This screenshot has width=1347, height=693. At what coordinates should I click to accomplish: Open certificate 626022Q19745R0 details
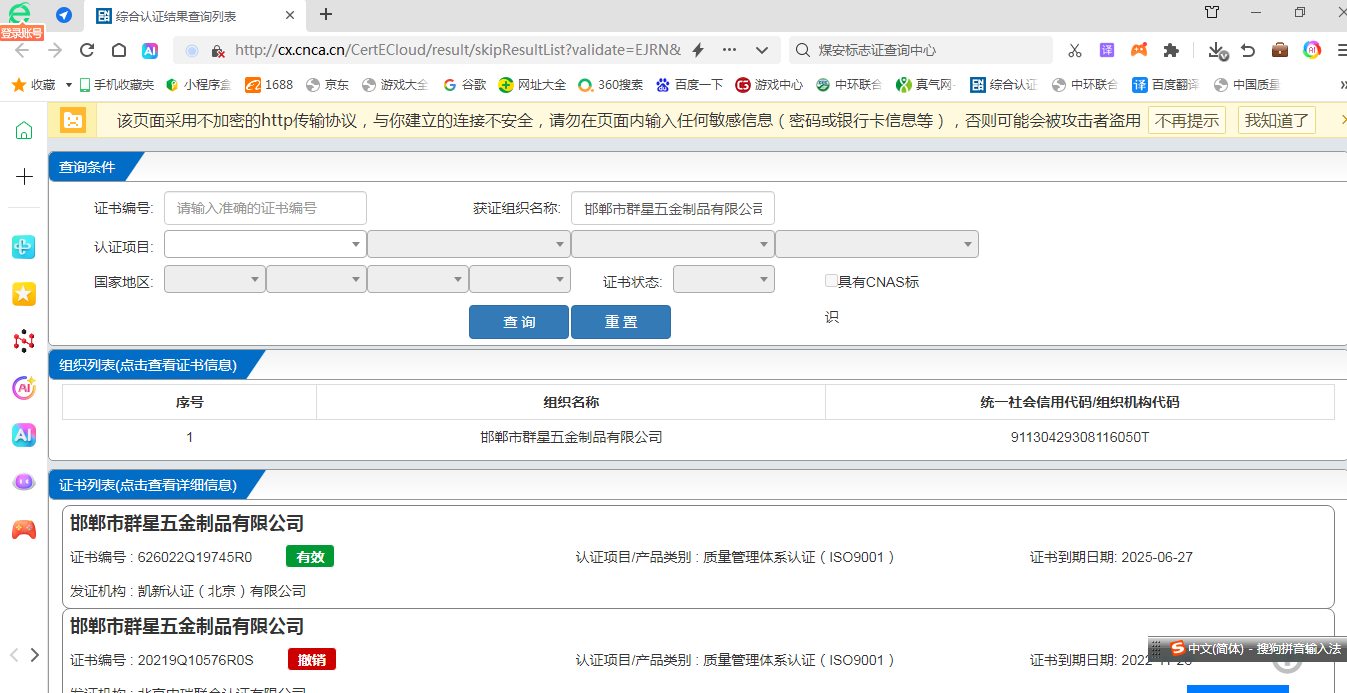pos(698,556)
